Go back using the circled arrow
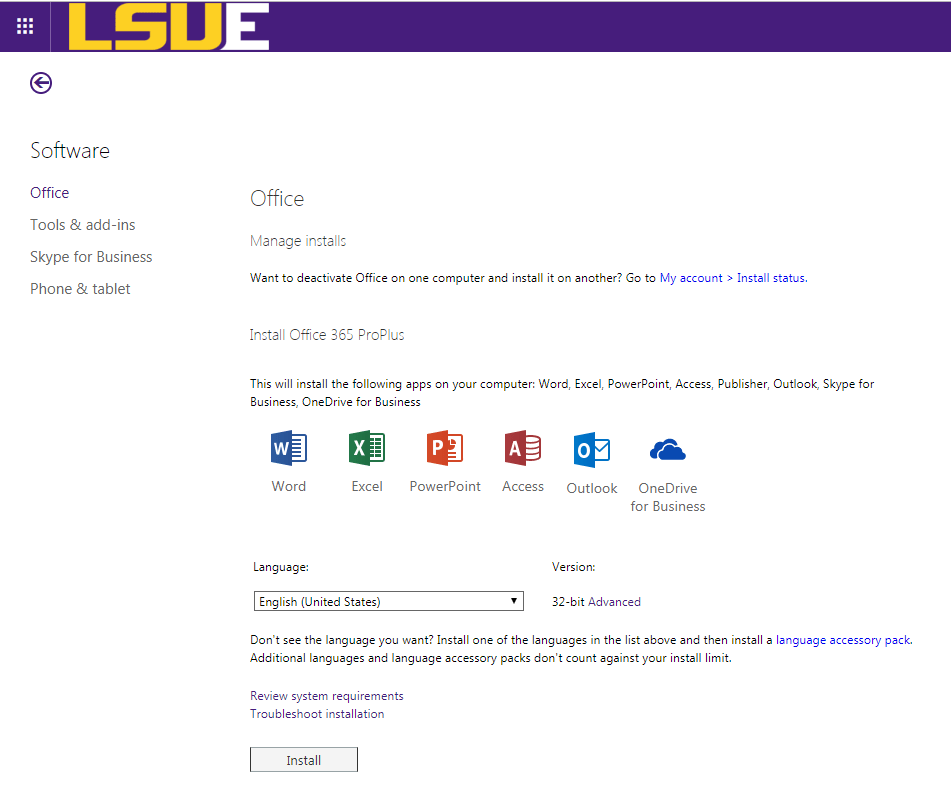Screen dimensions: 951x790 (41, 83)
